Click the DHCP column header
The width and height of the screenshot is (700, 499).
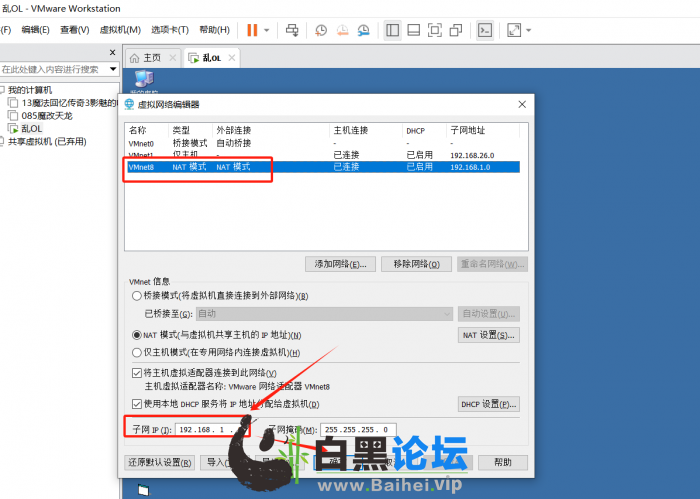[x=416, y=131]
